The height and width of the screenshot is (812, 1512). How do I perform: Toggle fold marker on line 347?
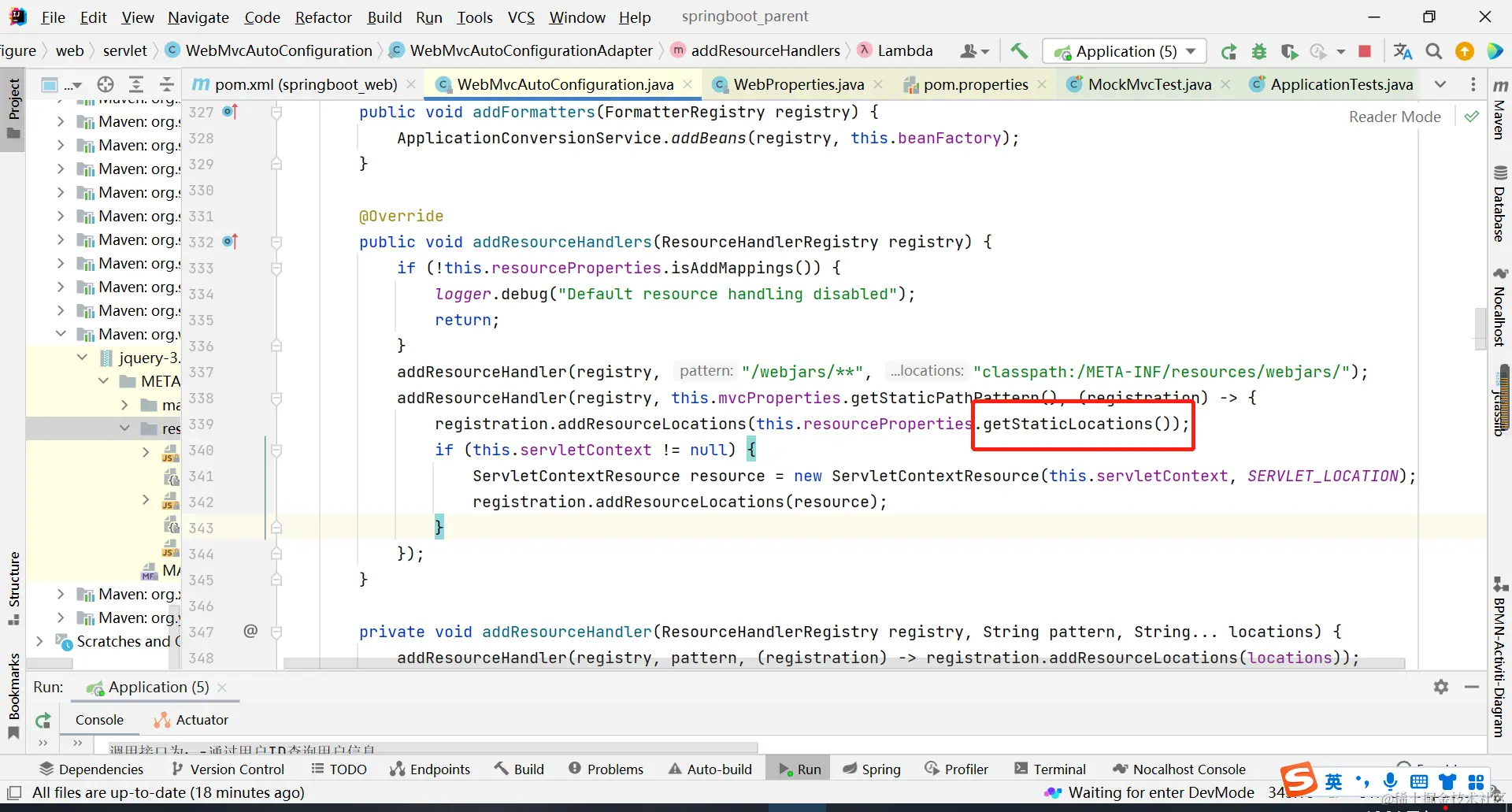pos(276,632)
